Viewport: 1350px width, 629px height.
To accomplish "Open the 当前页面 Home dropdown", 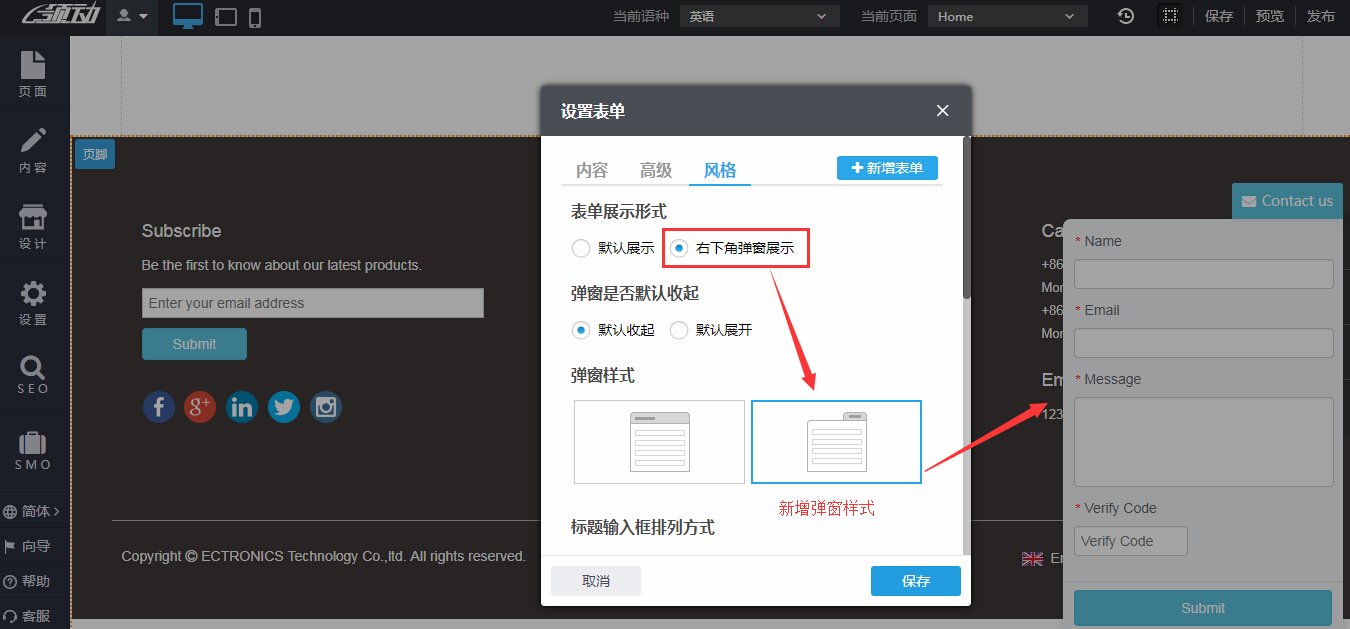I will tap(1007, 16).
